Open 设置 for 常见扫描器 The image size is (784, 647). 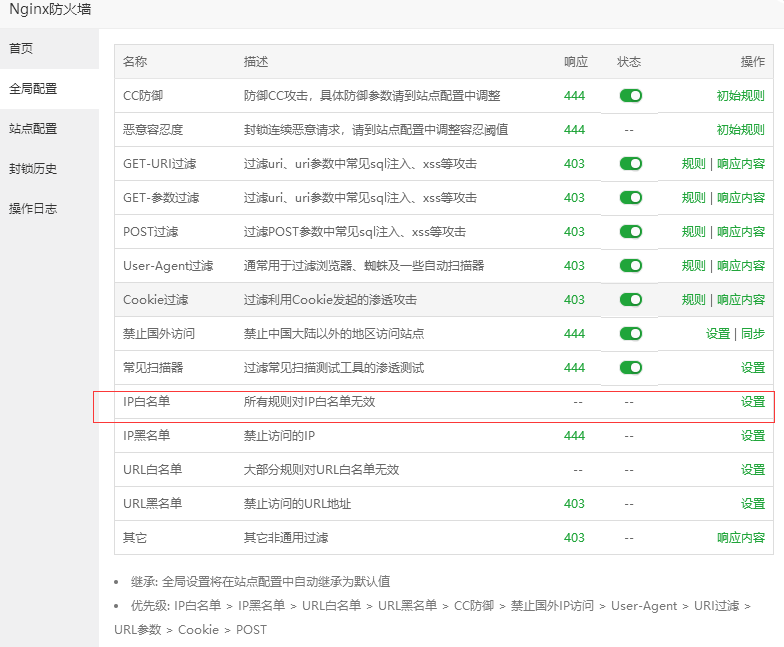(x=753, y=368)
